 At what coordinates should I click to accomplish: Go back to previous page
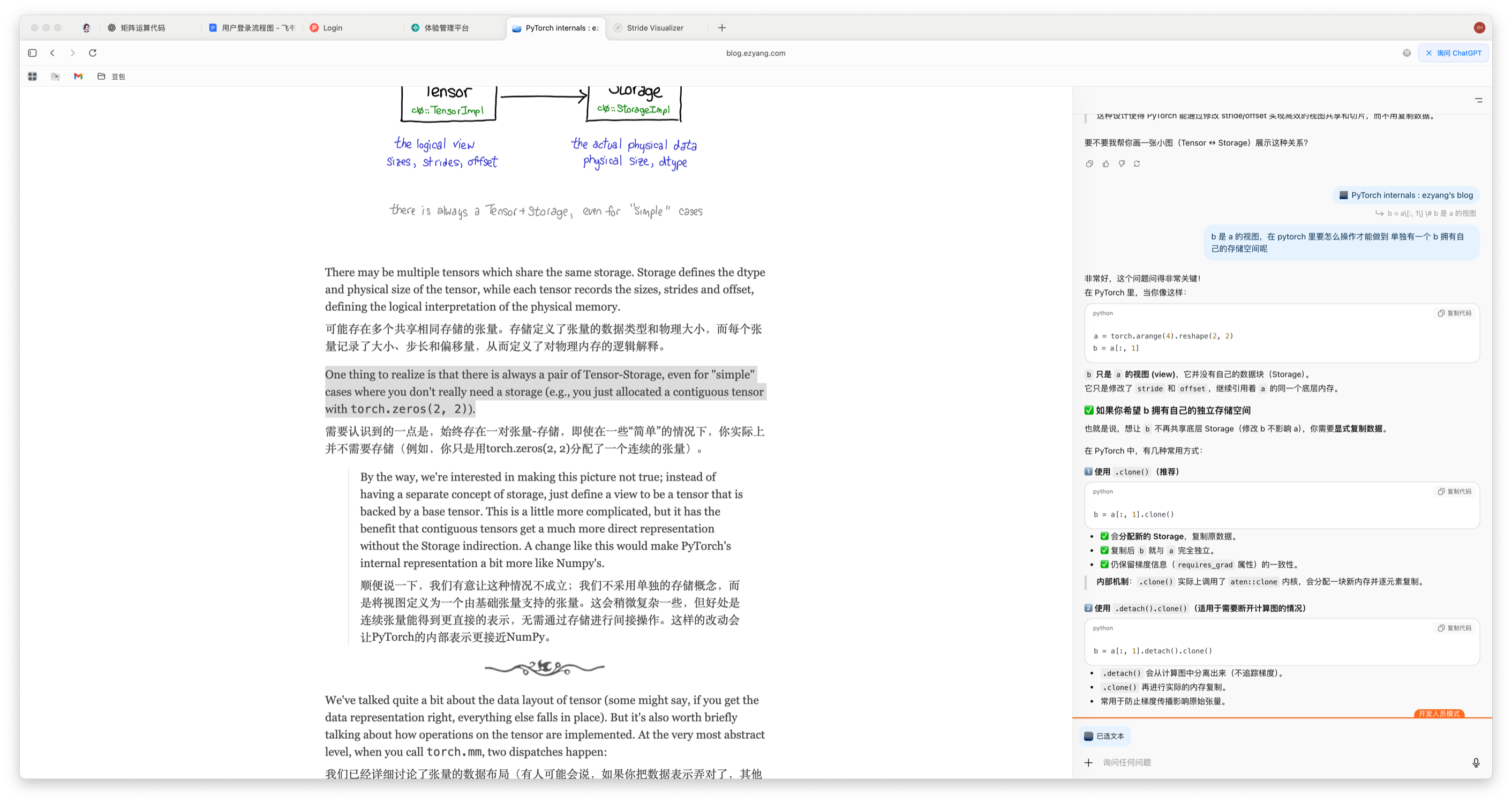coord(52,53)
